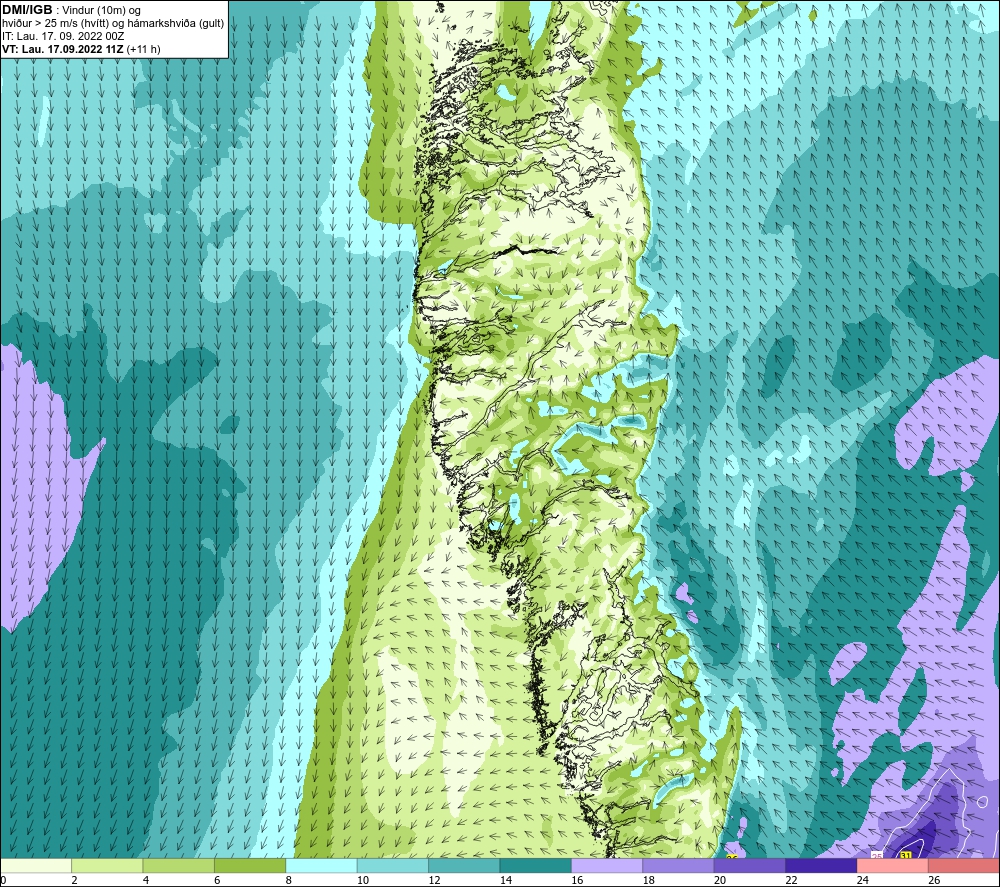Screen dimensions: 1000x887
Task: Click the 16–18 m/s lavender legend swatch
Action: [x=607, y=866]
